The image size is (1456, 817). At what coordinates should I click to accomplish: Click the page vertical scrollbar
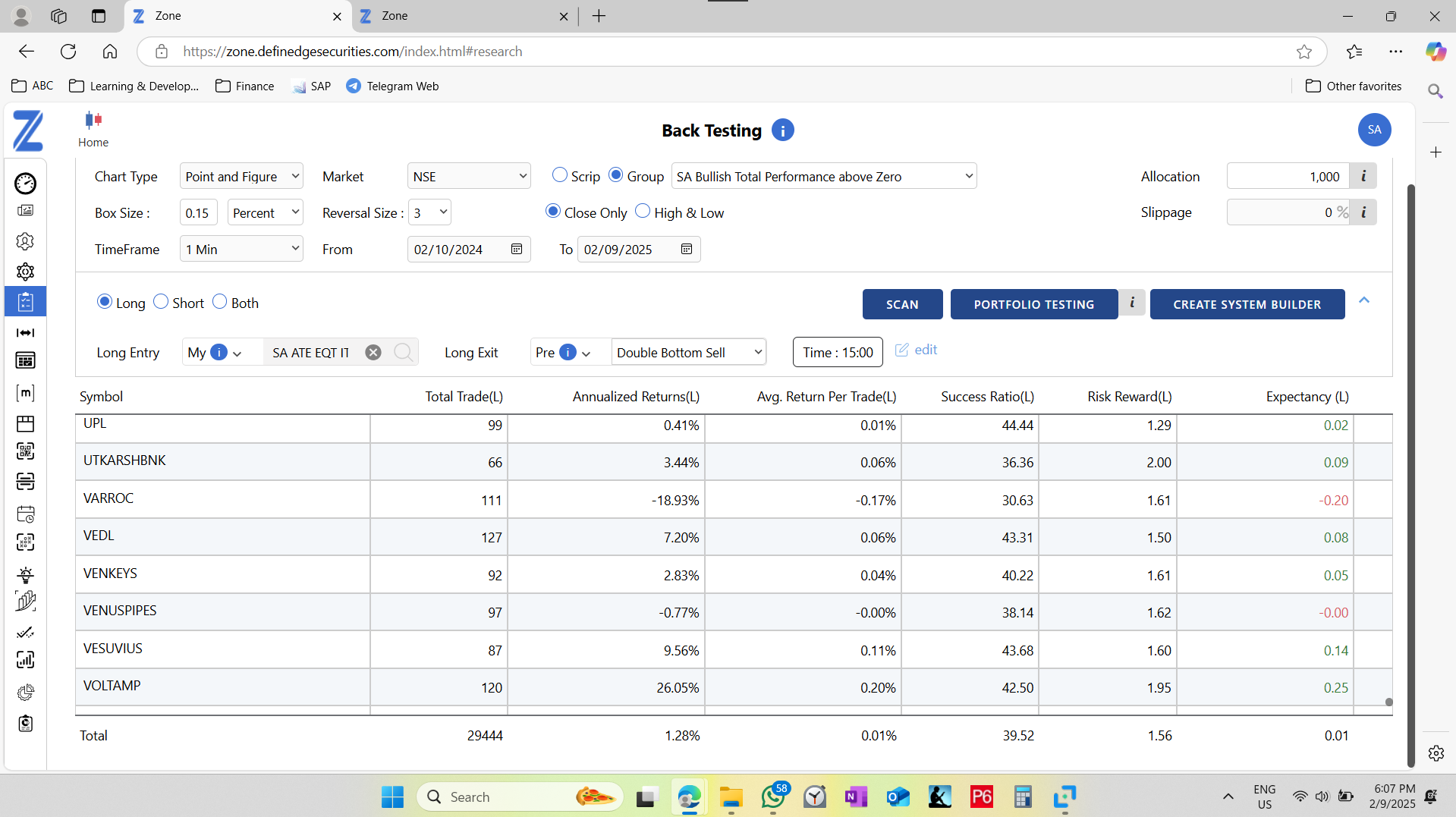1410,474
